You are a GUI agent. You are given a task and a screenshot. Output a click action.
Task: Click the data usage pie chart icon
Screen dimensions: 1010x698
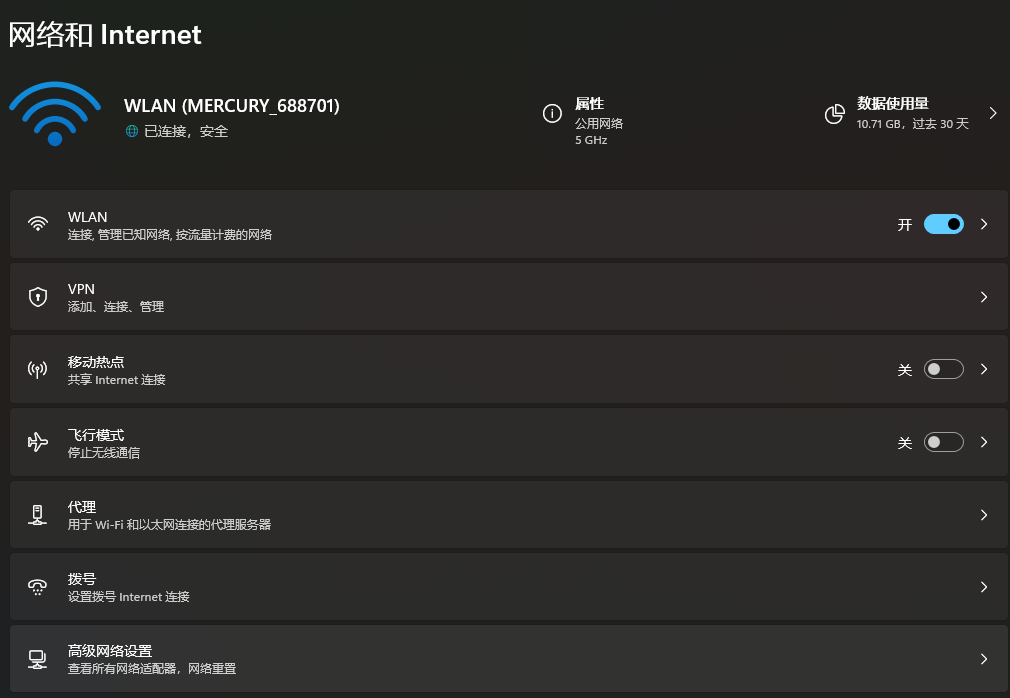834,114
